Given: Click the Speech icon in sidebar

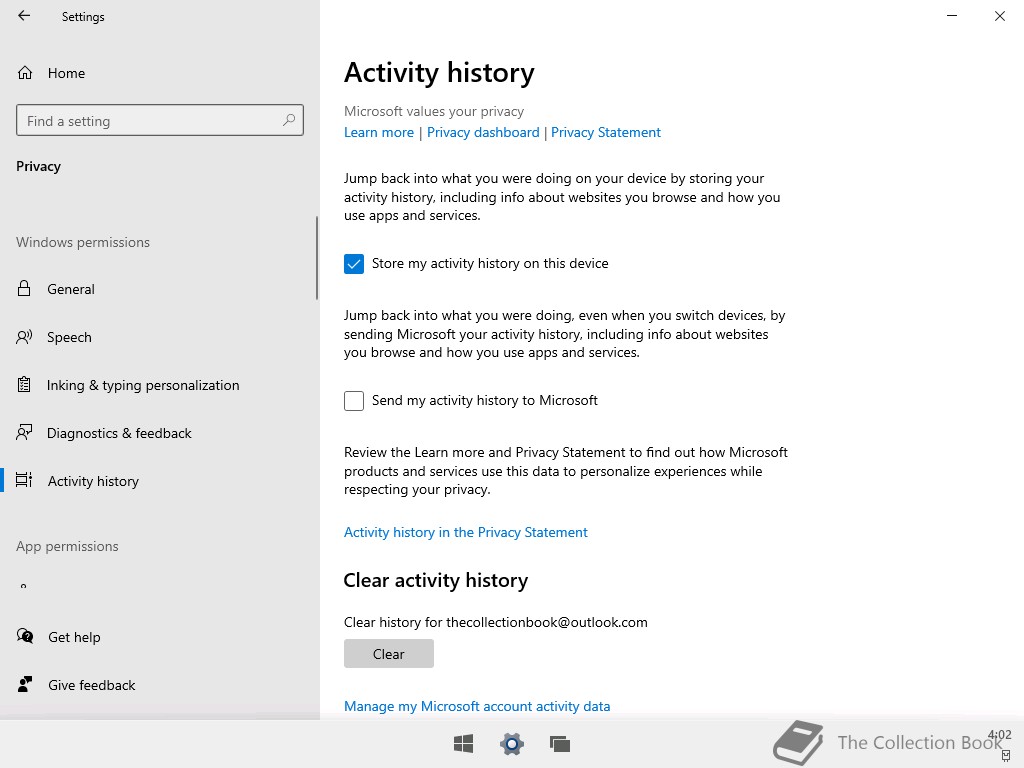Looking at the screenshot, I should [x=24, y=337].
